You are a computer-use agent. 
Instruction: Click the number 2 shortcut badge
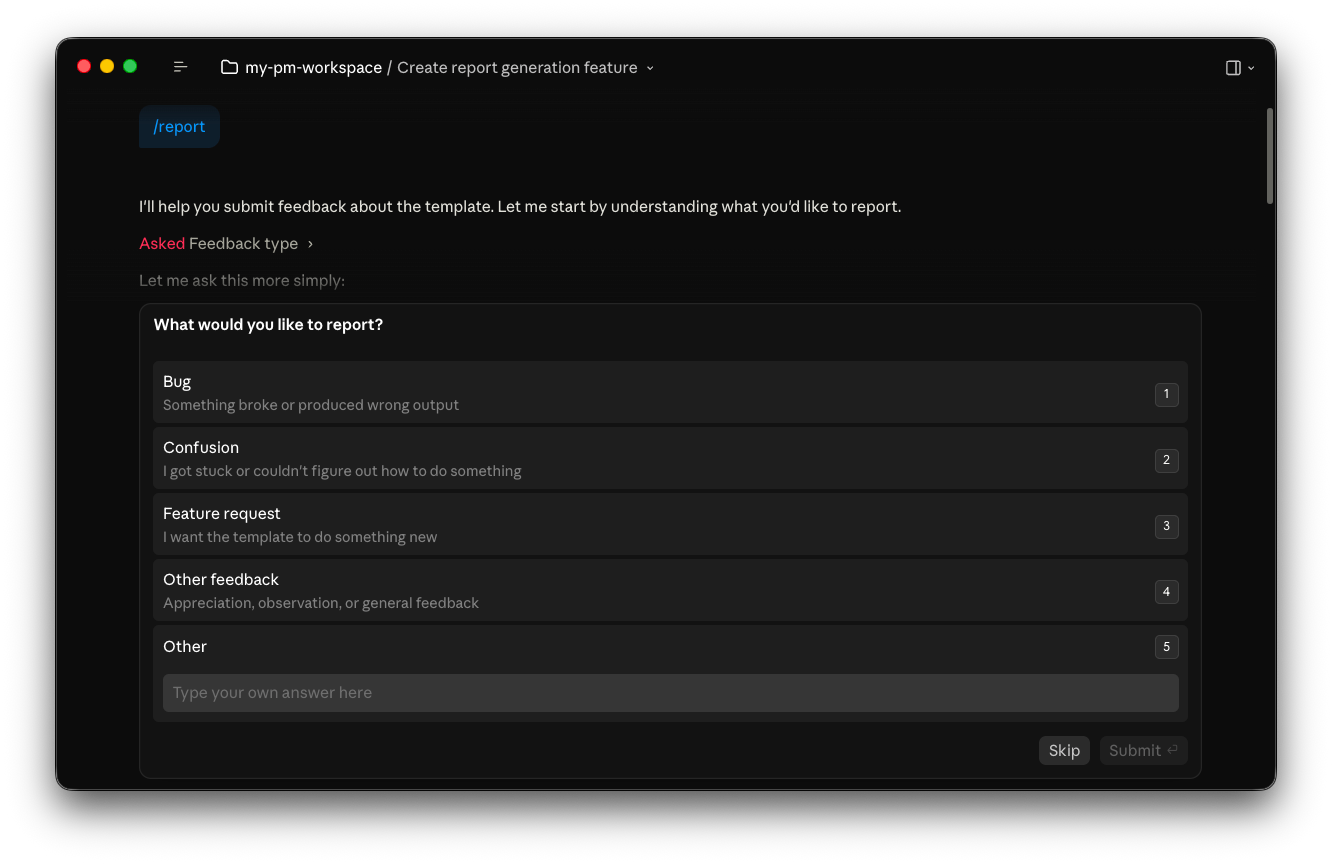pos(1166,460)
